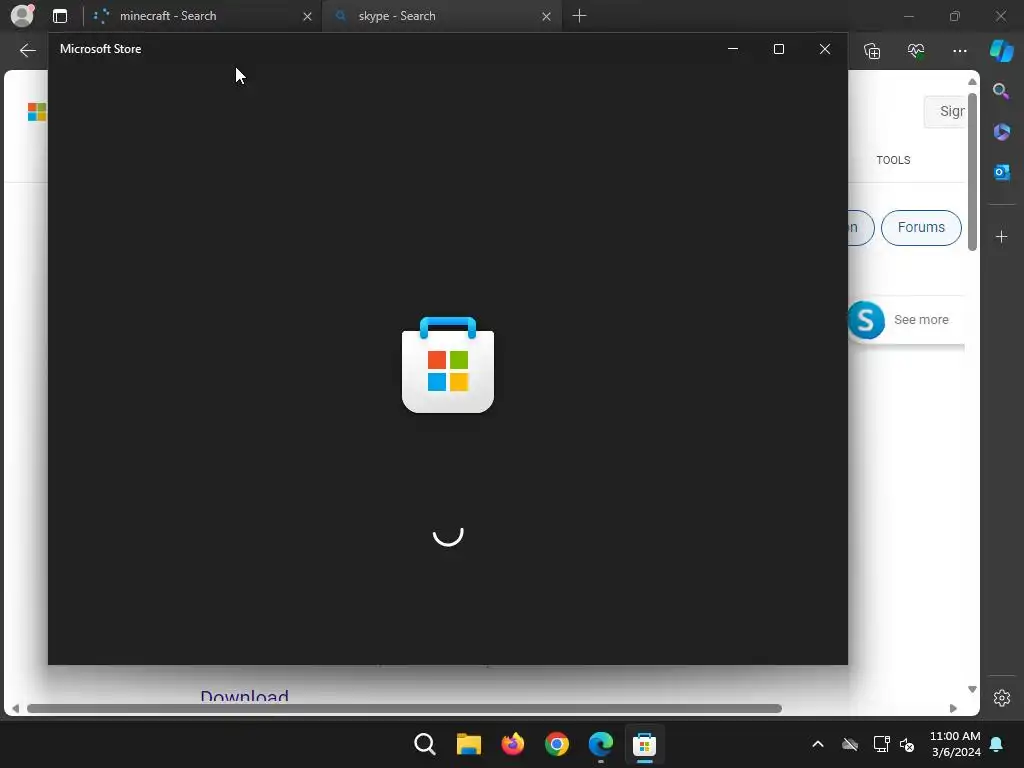Close the minecraft - Search tab

308,16
